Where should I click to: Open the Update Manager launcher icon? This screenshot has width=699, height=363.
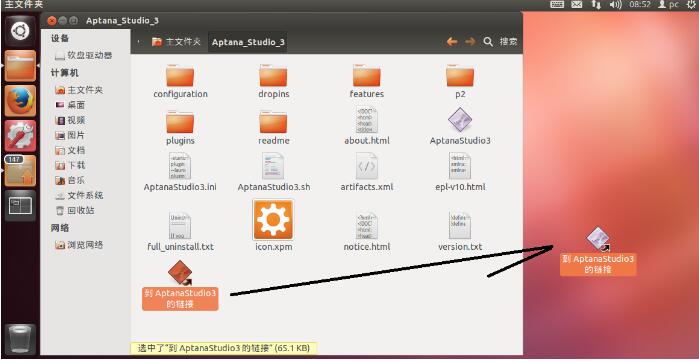[x=20, y=170]
